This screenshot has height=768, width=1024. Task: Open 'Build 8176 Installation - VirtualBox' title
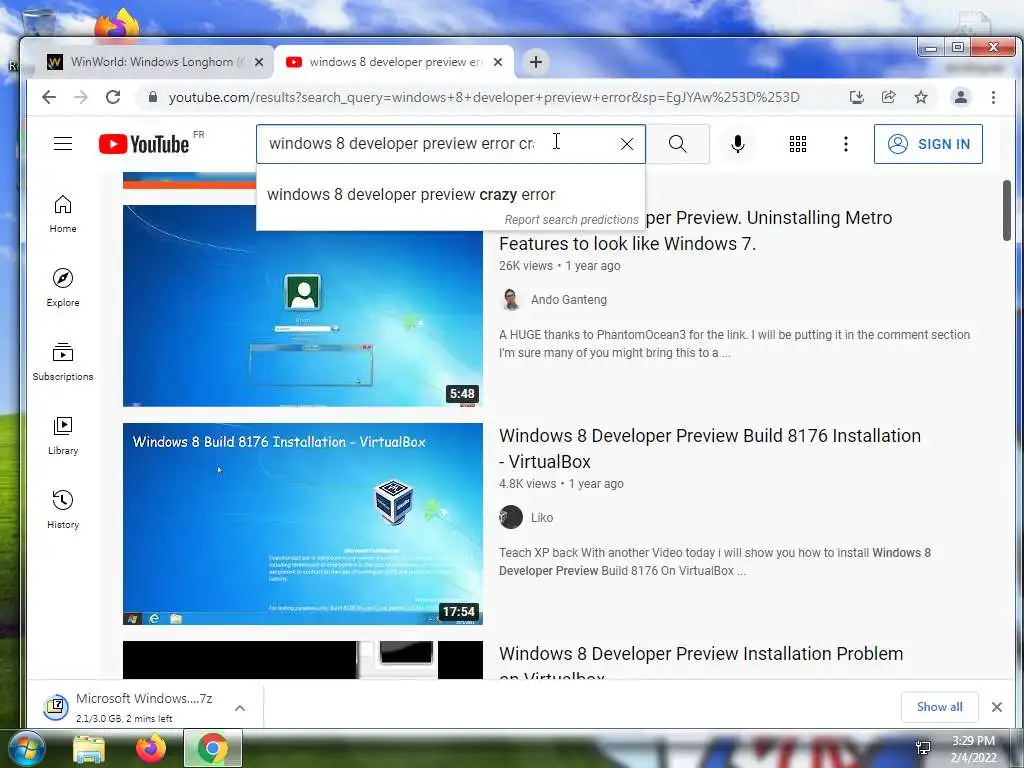pos(710,449)
